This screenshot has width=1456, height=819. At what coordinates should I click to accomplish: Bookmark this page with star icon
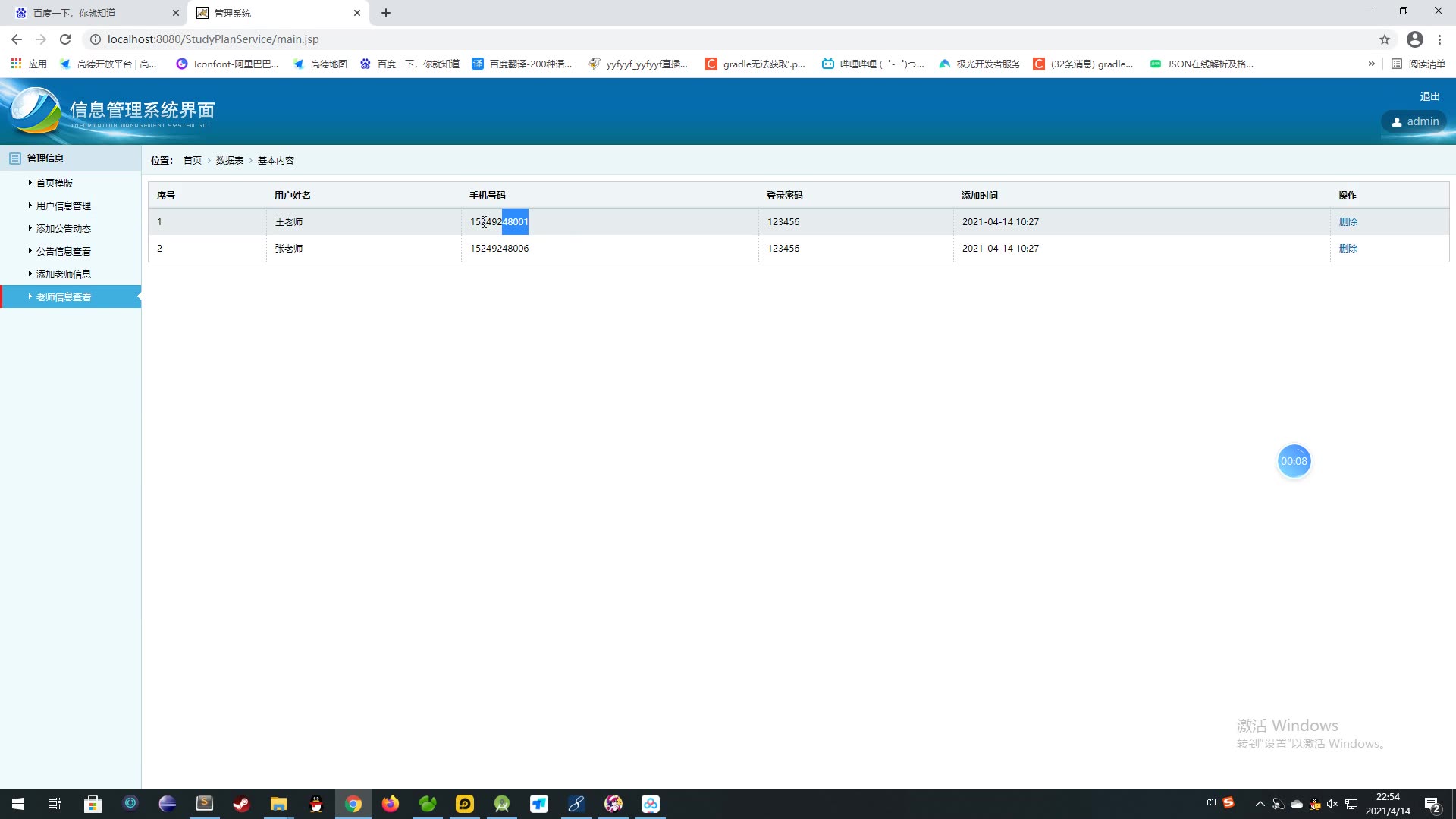pos(1385,39)
